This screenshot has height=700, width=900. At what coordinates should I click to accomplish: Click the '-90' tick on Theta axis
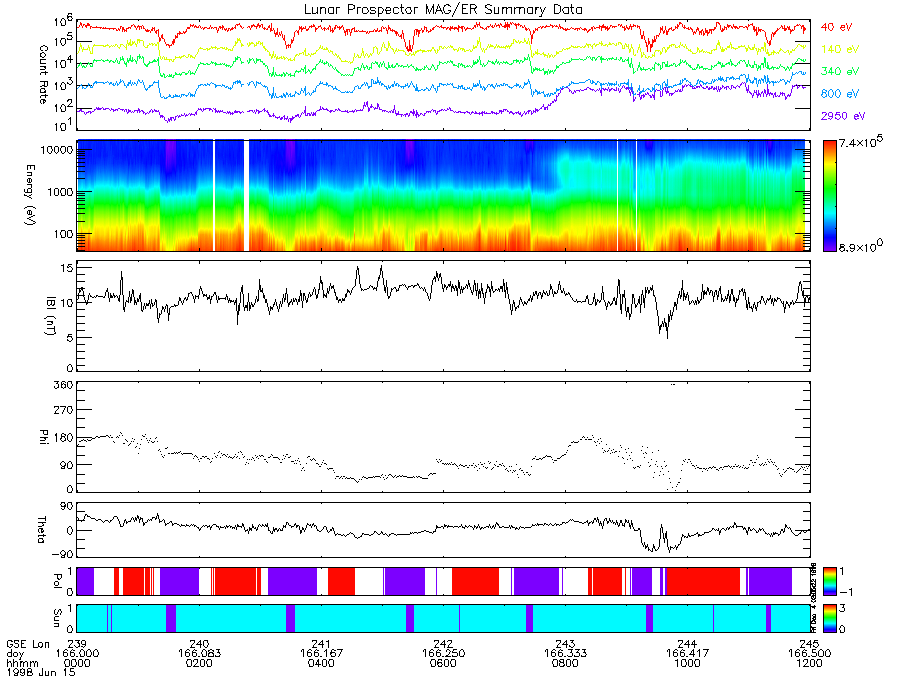(x=62, y=554)
